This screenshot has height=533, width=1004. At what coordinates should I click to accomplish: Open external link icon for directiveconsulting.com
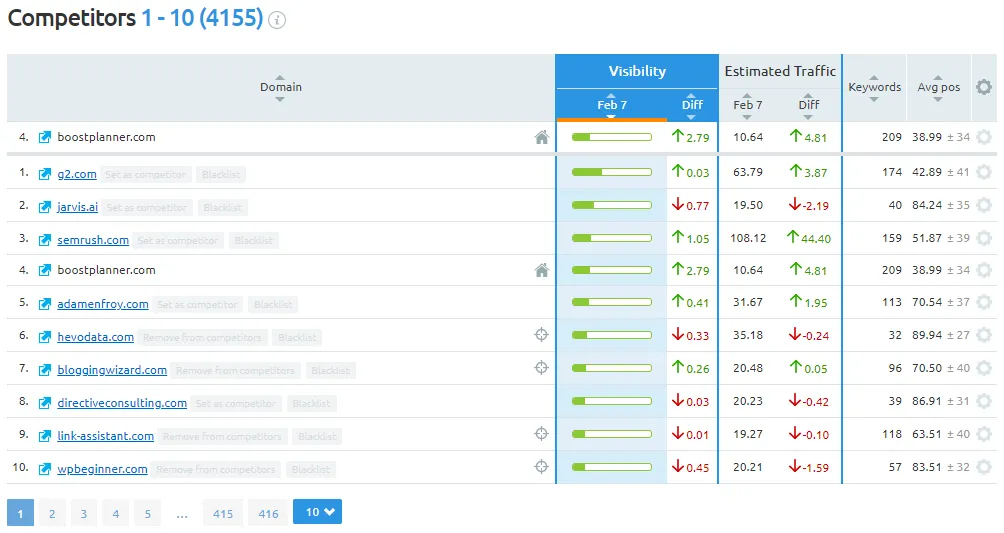(44, 403)
